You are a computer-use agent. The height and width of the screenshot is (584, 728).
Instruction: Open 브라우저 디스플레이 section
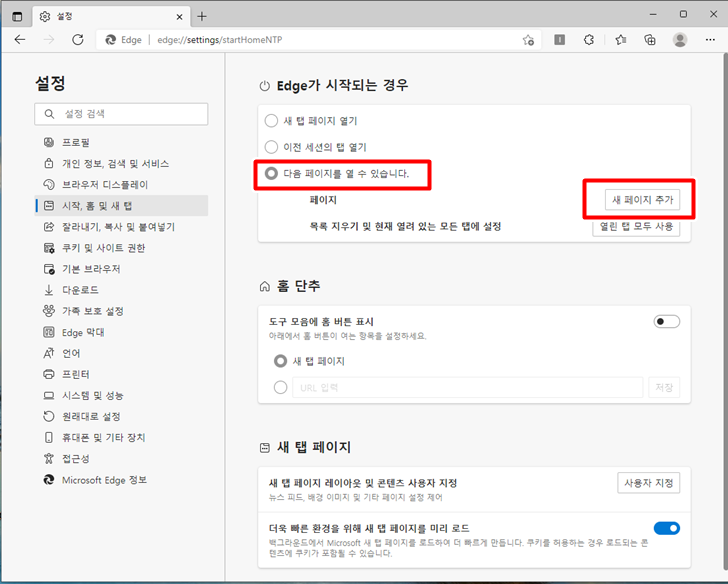(x=122, y=185)
